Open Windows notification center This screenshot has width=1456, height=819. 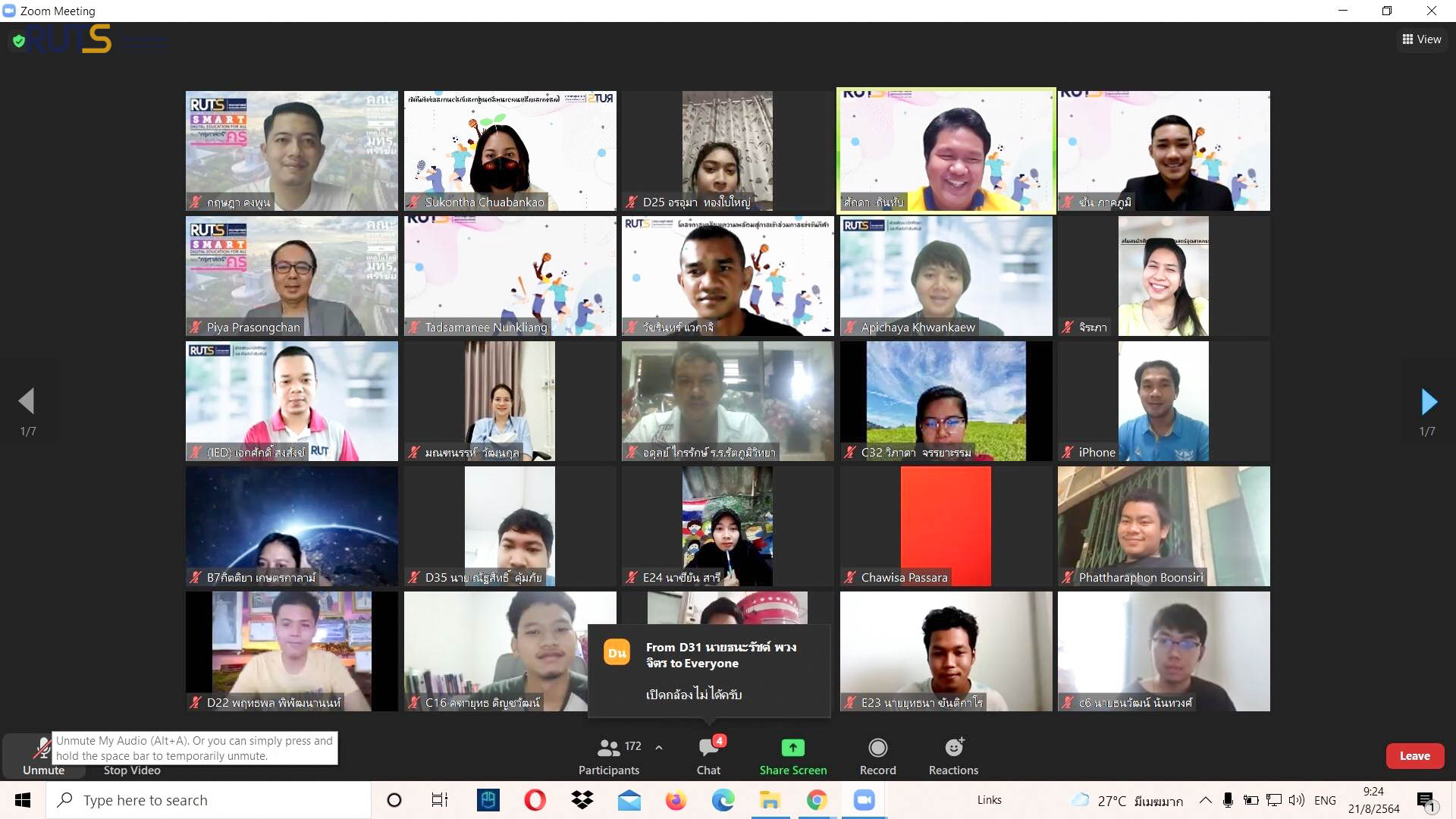pos(1426,800)
